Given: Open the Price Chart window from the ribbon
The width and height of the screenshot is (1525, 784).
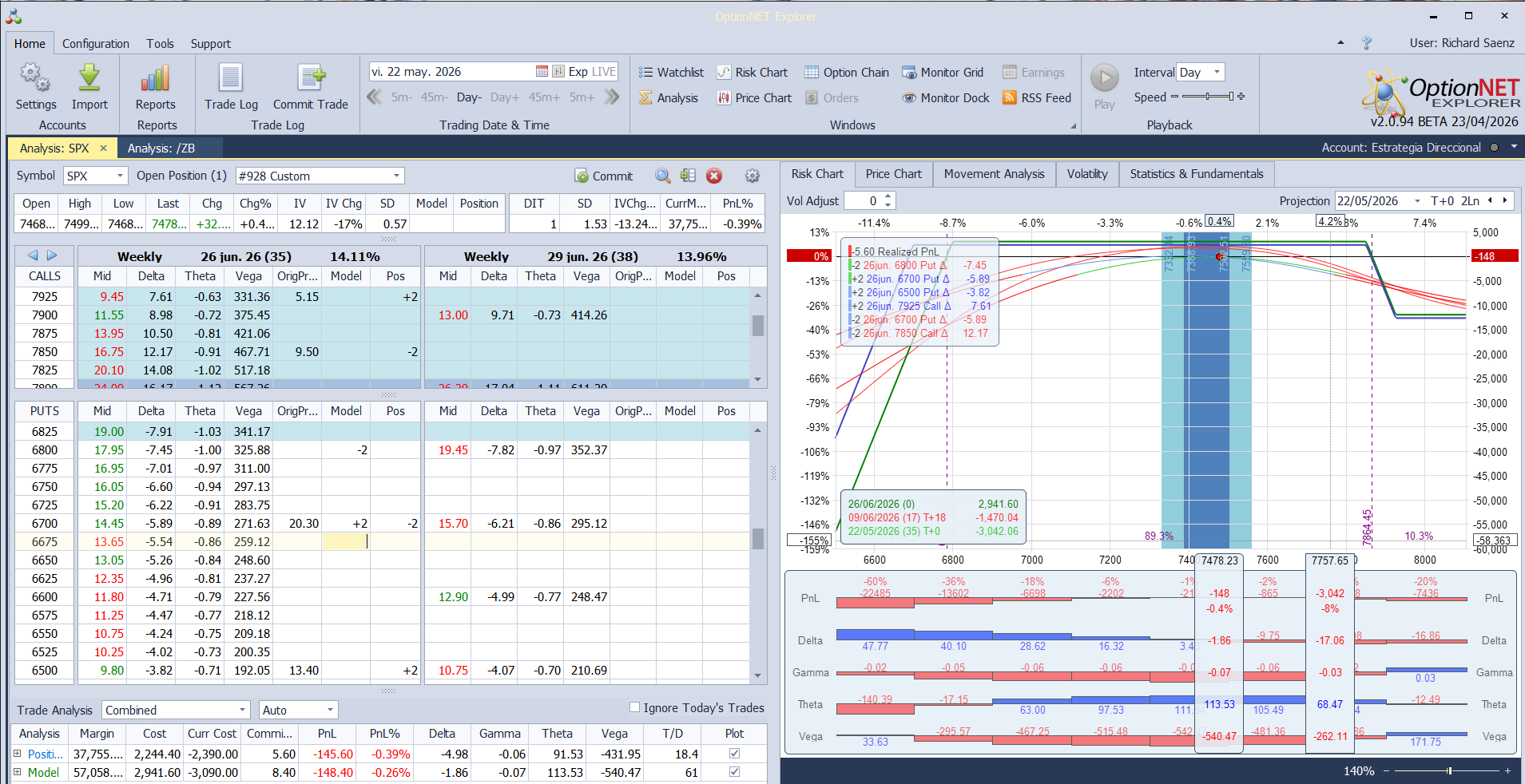Looking at the screenshot, I should coord(754,98).
